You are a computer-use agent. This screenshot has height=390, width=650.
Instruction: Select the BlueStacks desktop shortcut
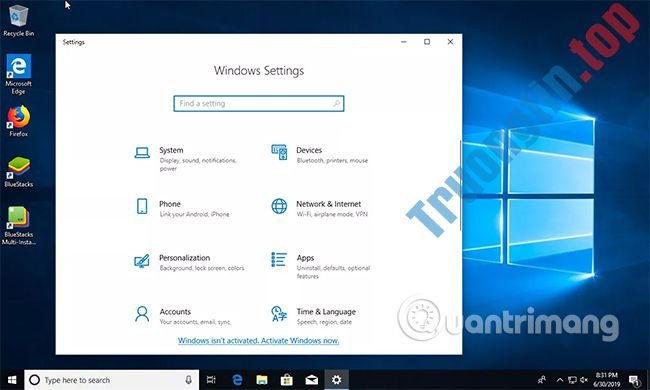click(x=18, y=172)
